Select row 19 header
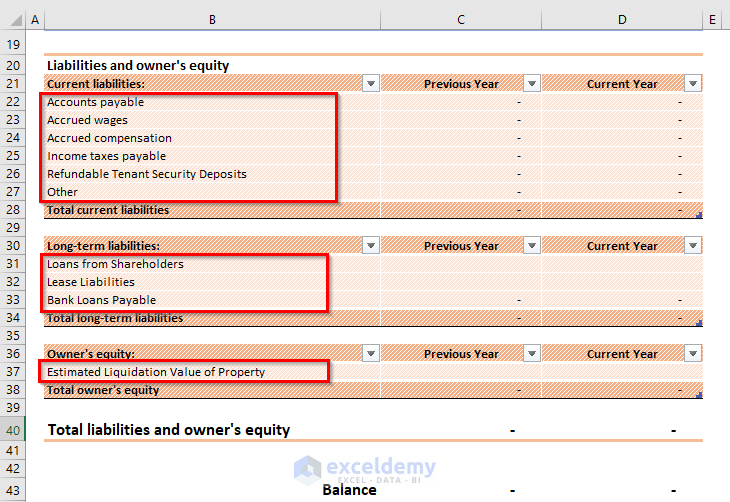The height and width of the screenshot is (502, 730). coord(13,45)
